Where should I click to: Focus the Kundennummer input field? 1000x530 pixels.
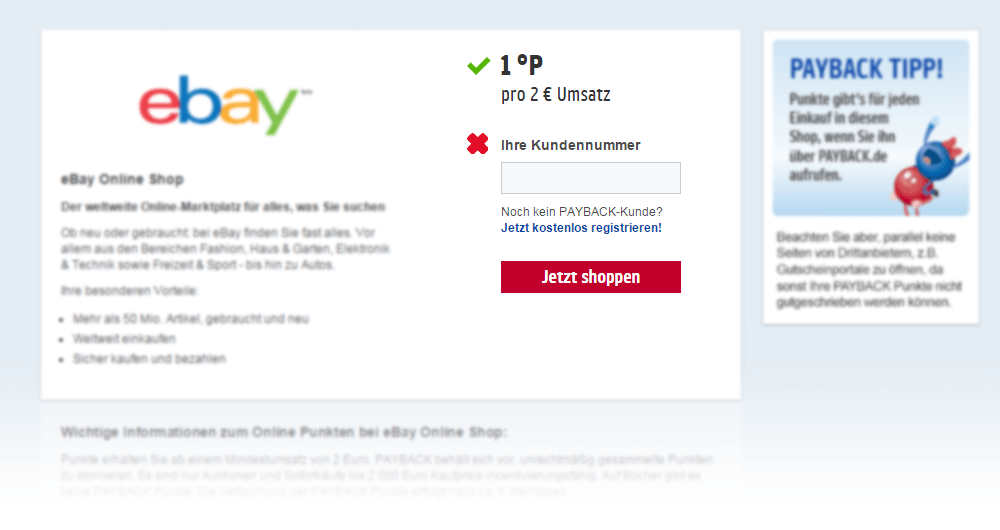coord(591,178)
